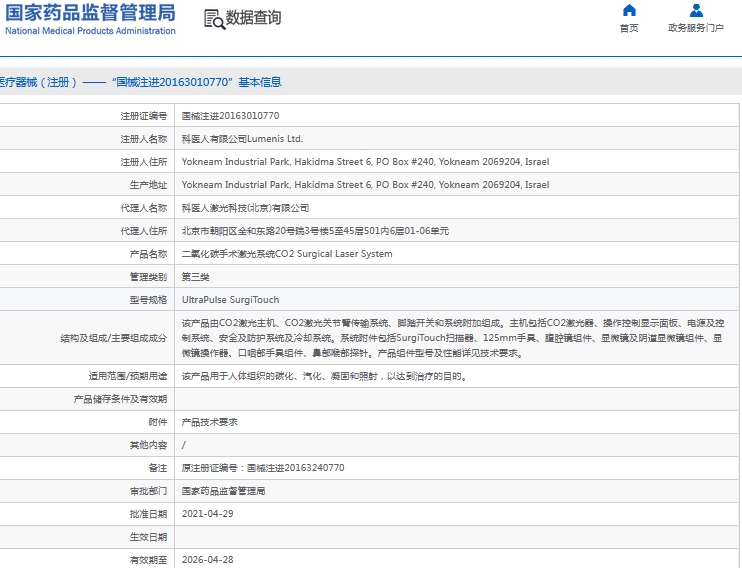
Task: Click the 代理人住所 row label
Action: coord(143,231)
